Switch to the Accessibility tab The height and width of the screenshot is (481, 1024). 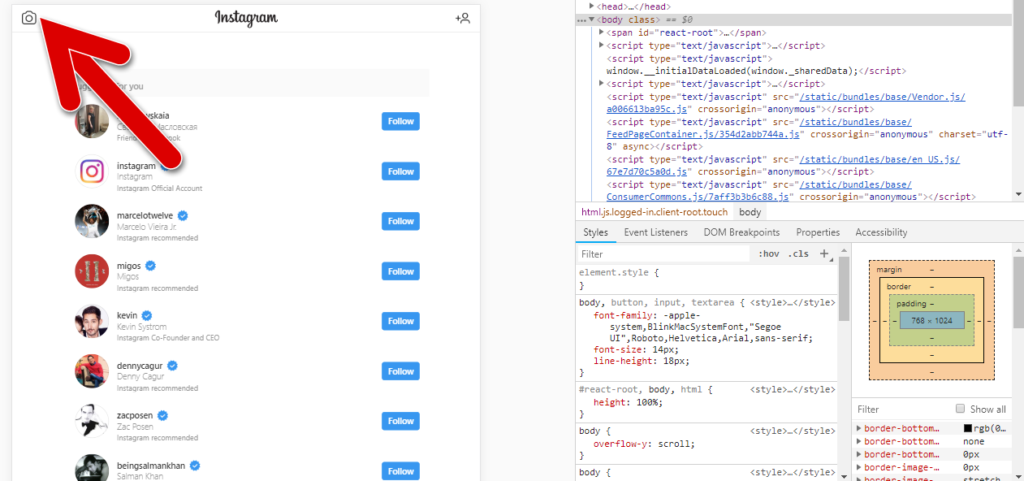pyautogui.click(x=881, y=232)
